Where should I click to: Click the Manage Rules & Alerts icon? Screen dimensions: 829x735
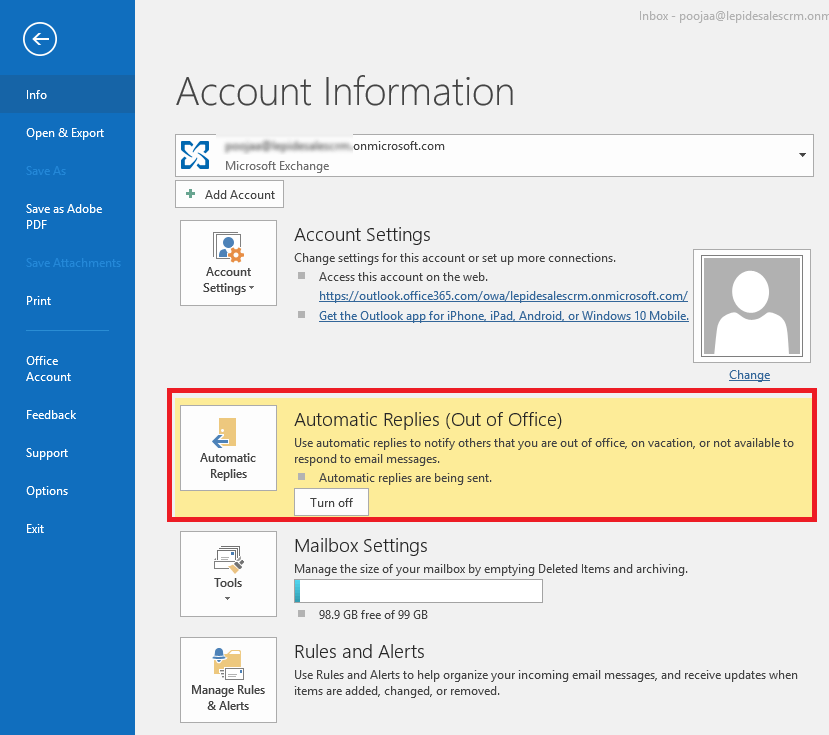(x=228, y=679)
